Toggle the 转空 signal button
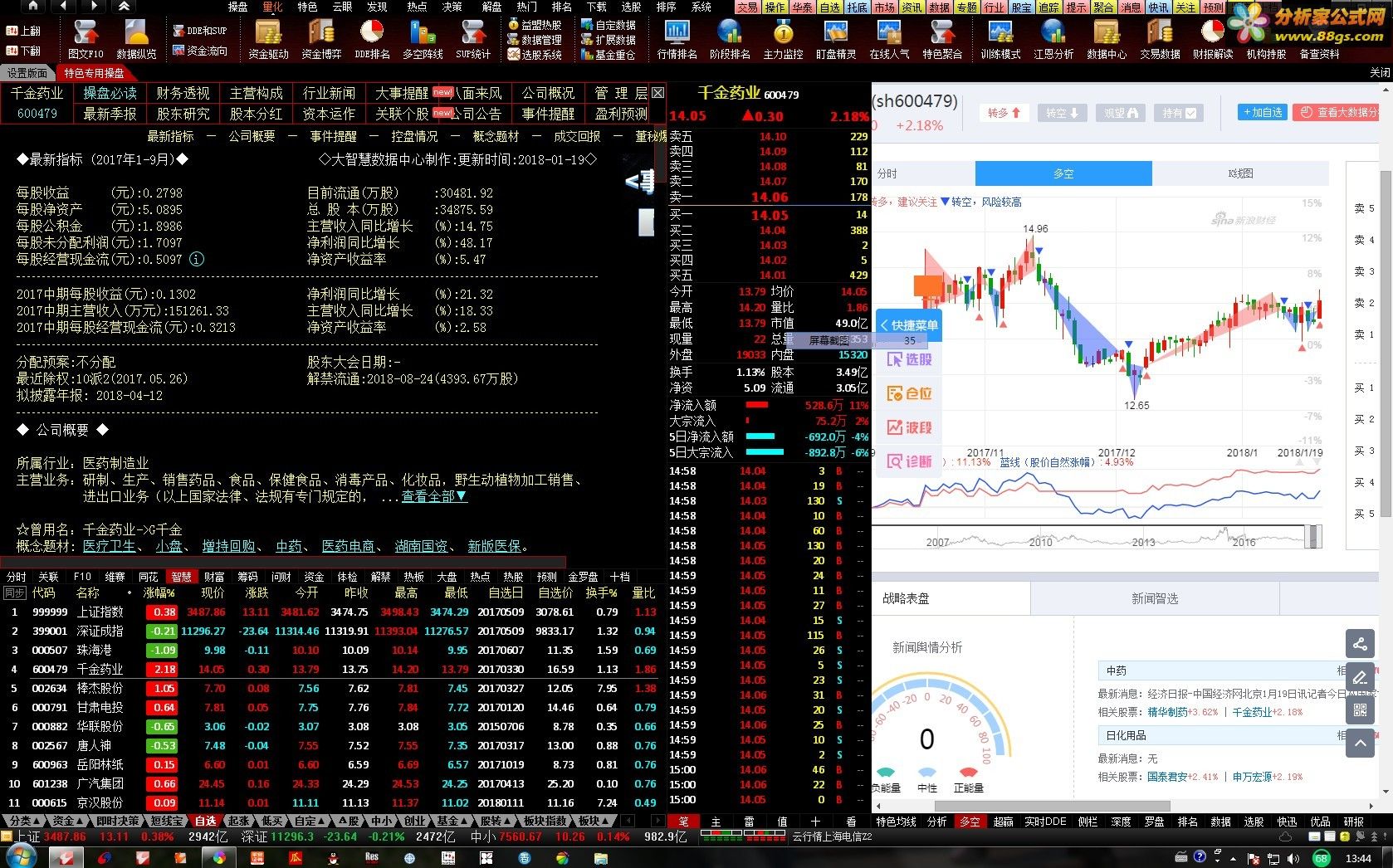This screenshot has width=1393, height=868. click(1062, 113)
